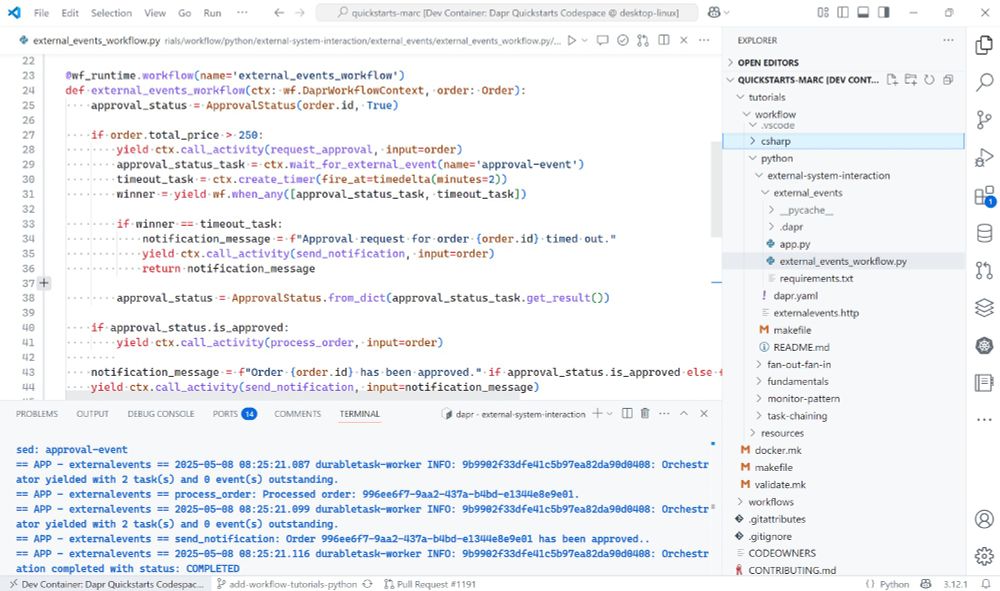
Task: Click the Copilot icon in title bar
Action: [714, 12]
